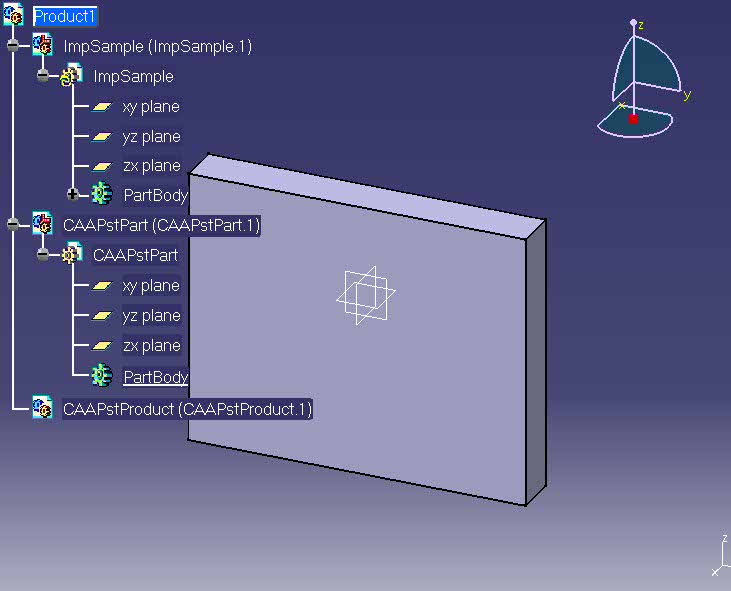The image size is (731, 591).
Task: Expand PartBody under ImpSample
Action: (x=72, y=194)
